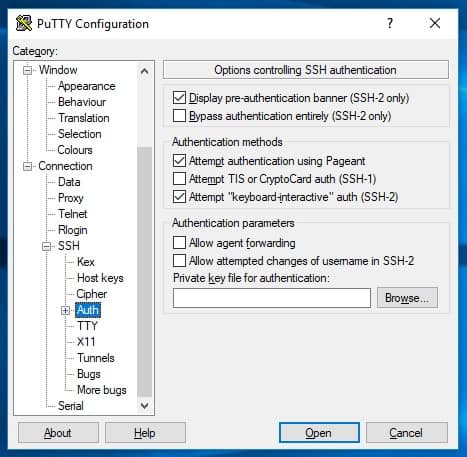Collapse the Connection tree node
Viewport: 467px width, 457px height.
click(x=27, y=166)
